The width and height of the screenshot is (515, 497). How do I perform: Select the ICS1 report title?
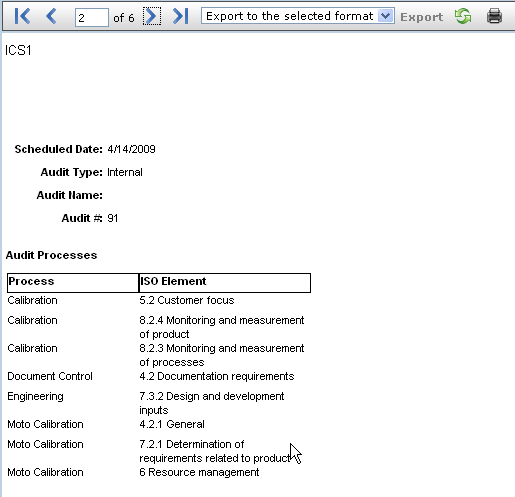(x=18, y=51)
